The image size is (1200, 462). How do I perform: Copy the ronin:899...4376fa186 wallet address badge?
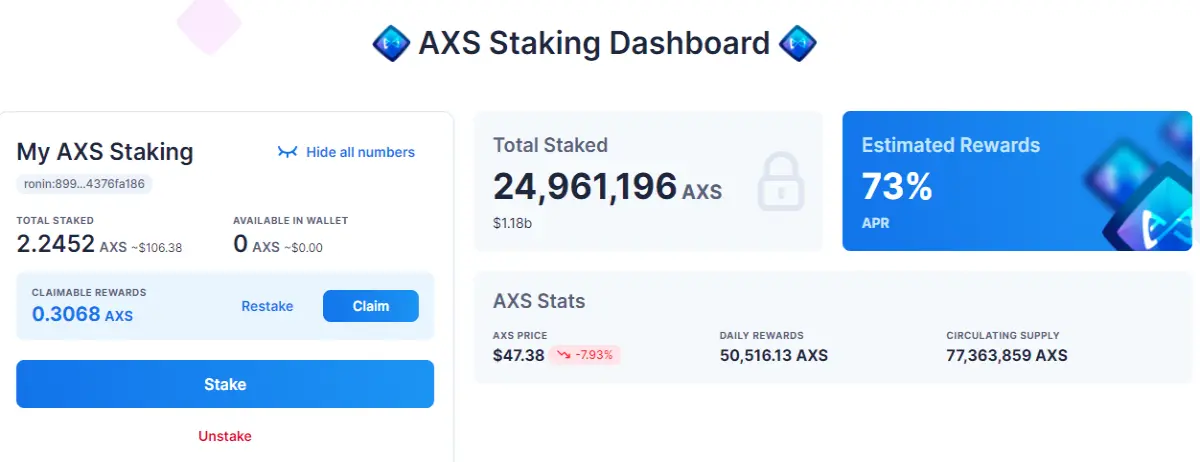coord(84,184)
